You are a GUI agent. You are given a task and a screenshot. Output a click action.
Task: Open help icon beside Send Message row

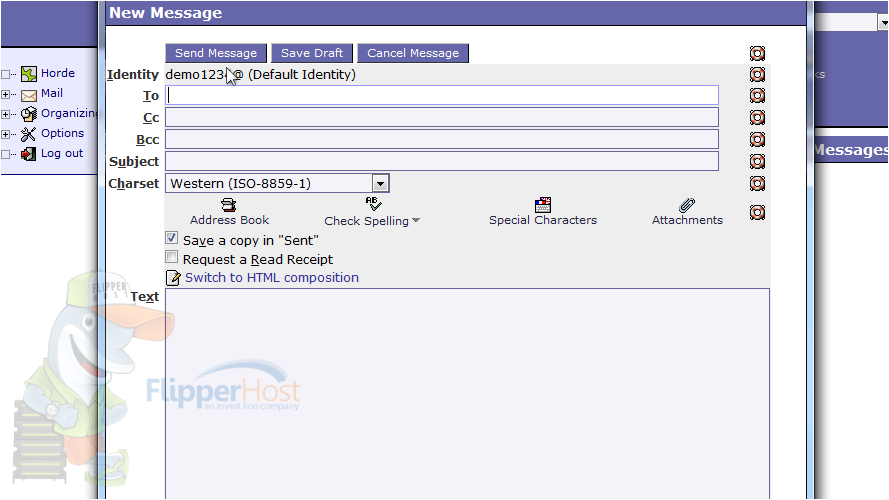click(757, 53)
